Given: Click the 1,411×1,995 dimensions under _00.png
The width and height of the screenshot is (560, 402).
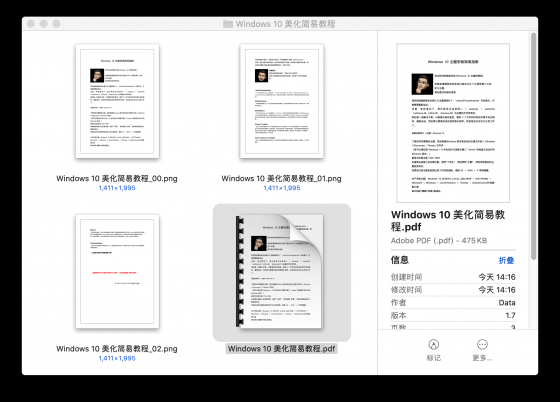Looking at the screenshot, I should (117, 188).
